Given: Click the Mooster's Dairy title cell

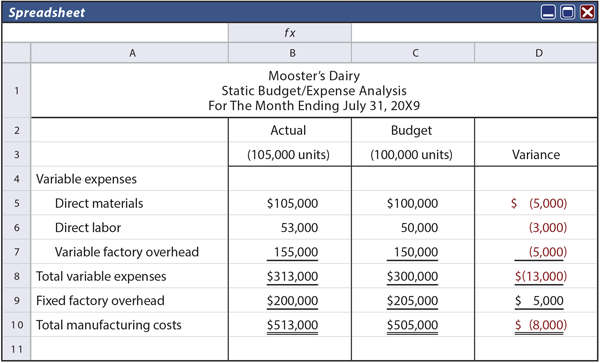Looking at the screenshot, I should (314, 90).
